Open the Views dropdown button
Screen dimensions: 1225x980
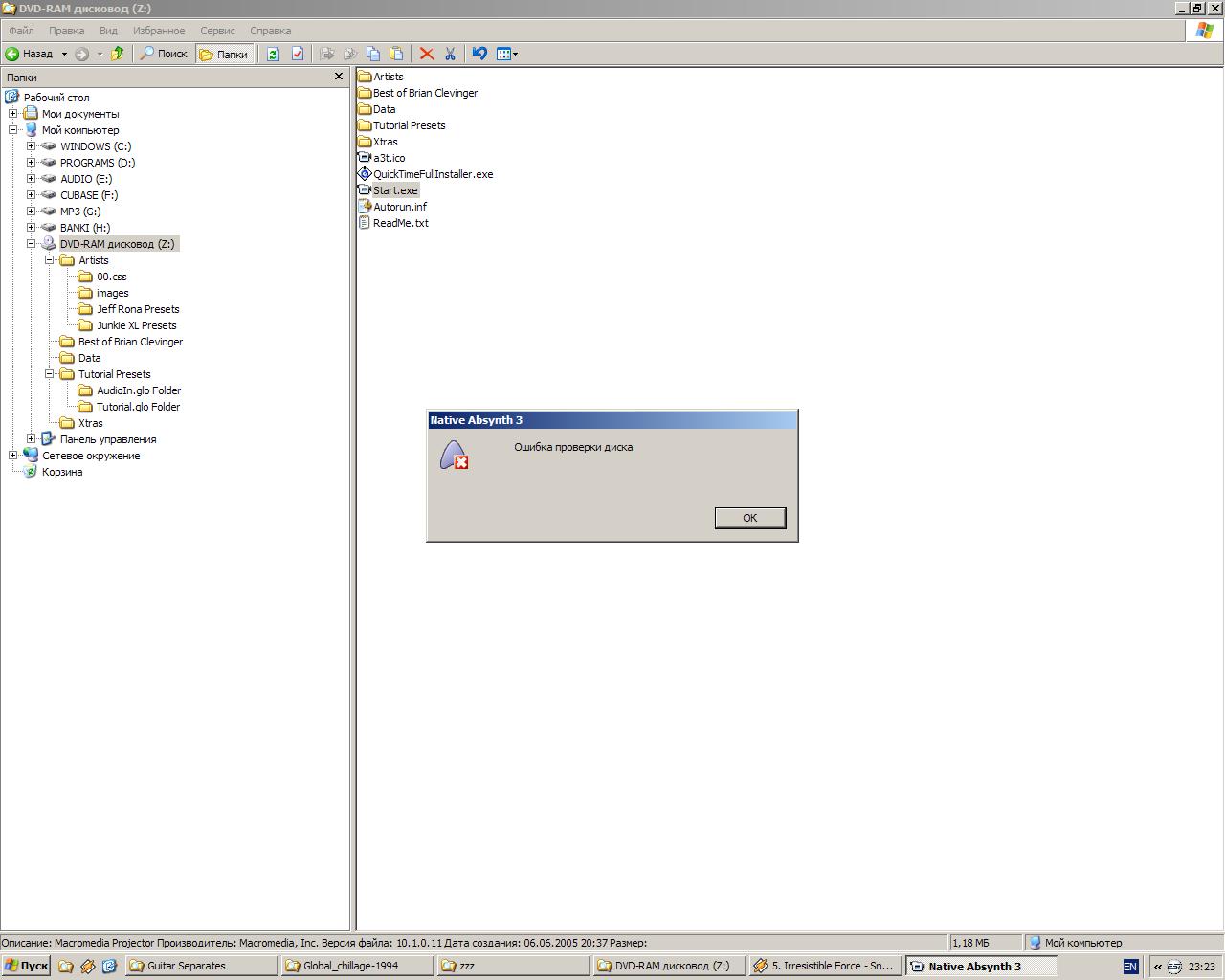507,54
